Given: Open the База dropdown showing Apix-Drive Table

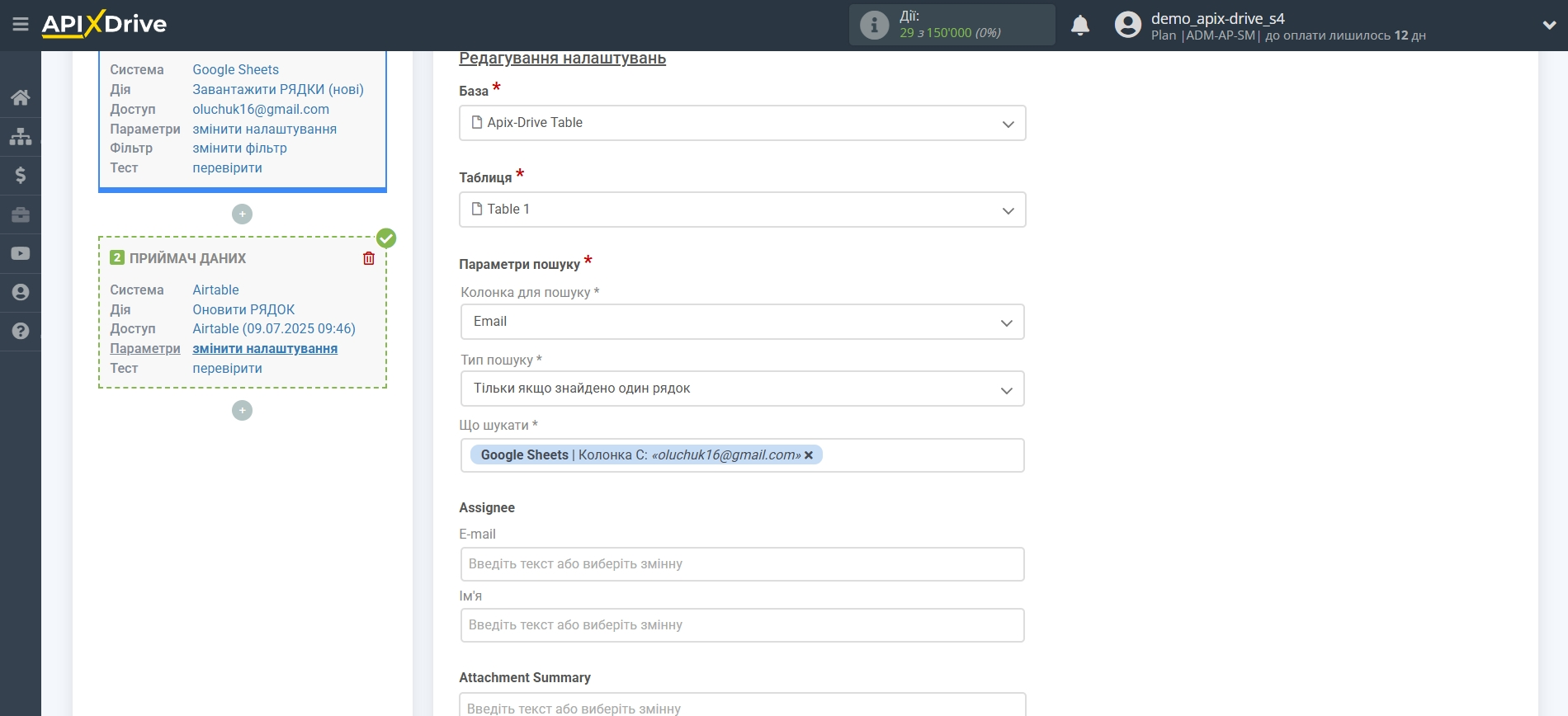Looking at the screenshot, I should tap(743, 123).
